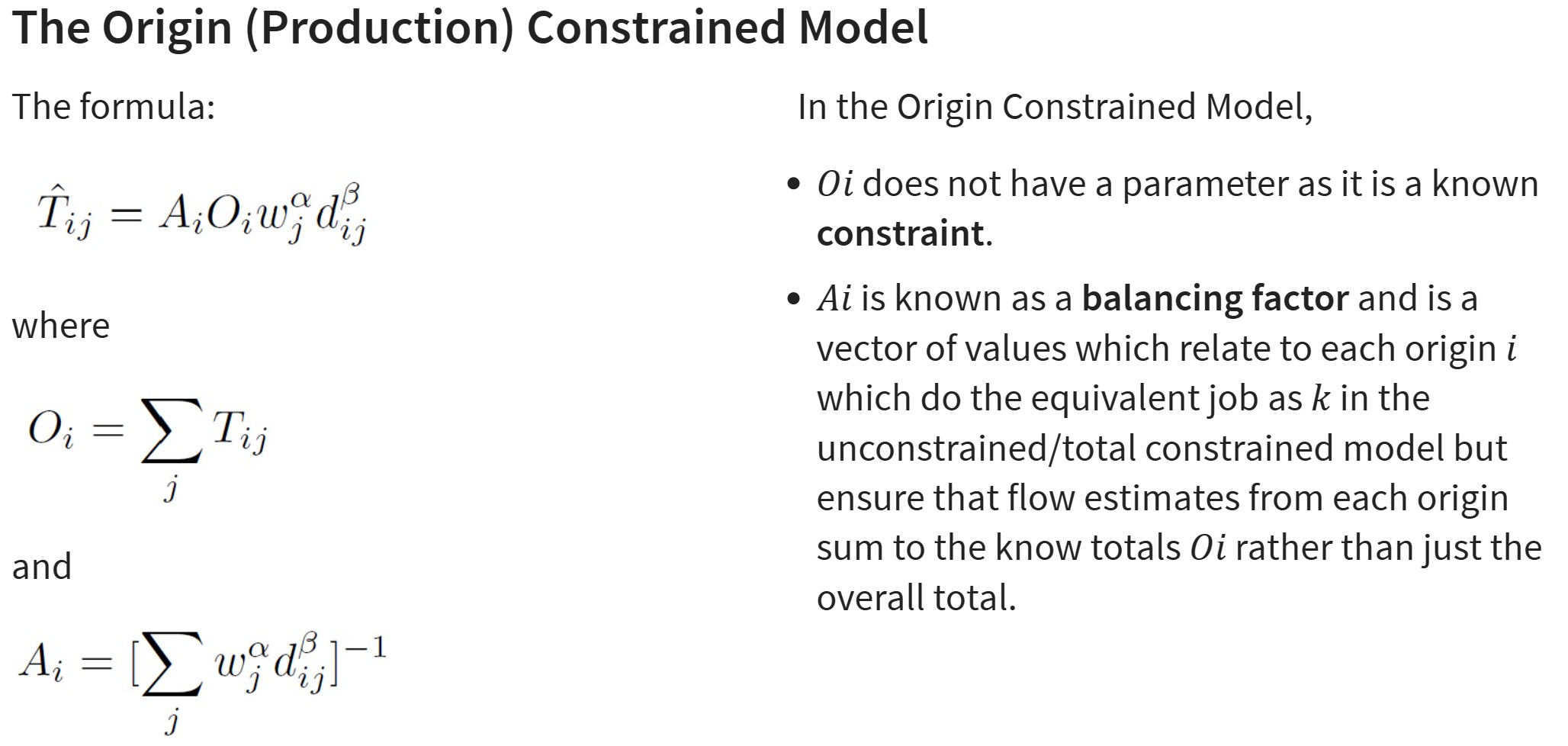This screenshot has height=746, width=1568.
Task: Click the word "where"
Action: tap(61, 326)
